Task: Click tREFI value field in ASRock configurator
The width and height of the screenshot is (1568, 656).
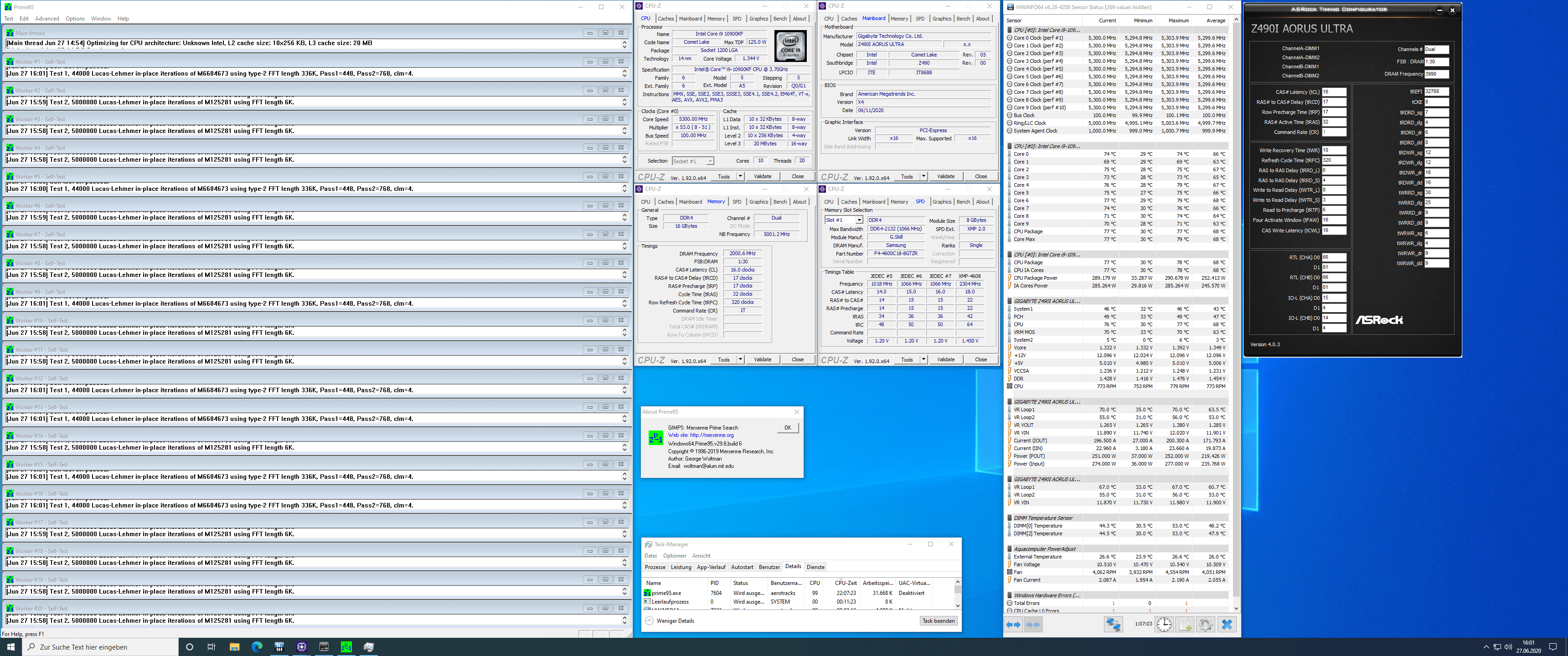Action: (1437, 91)
